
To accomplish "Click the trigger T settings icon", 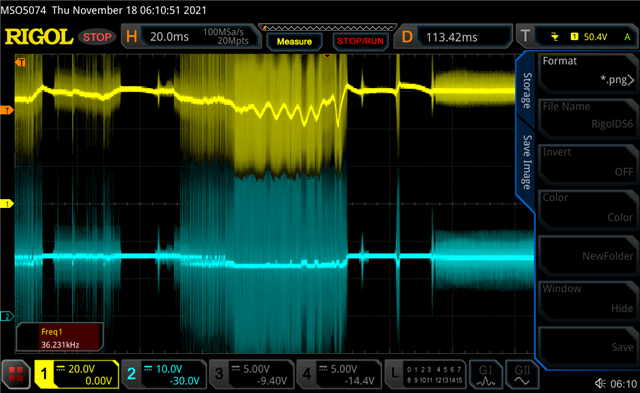I will click(x=525, y=36).
